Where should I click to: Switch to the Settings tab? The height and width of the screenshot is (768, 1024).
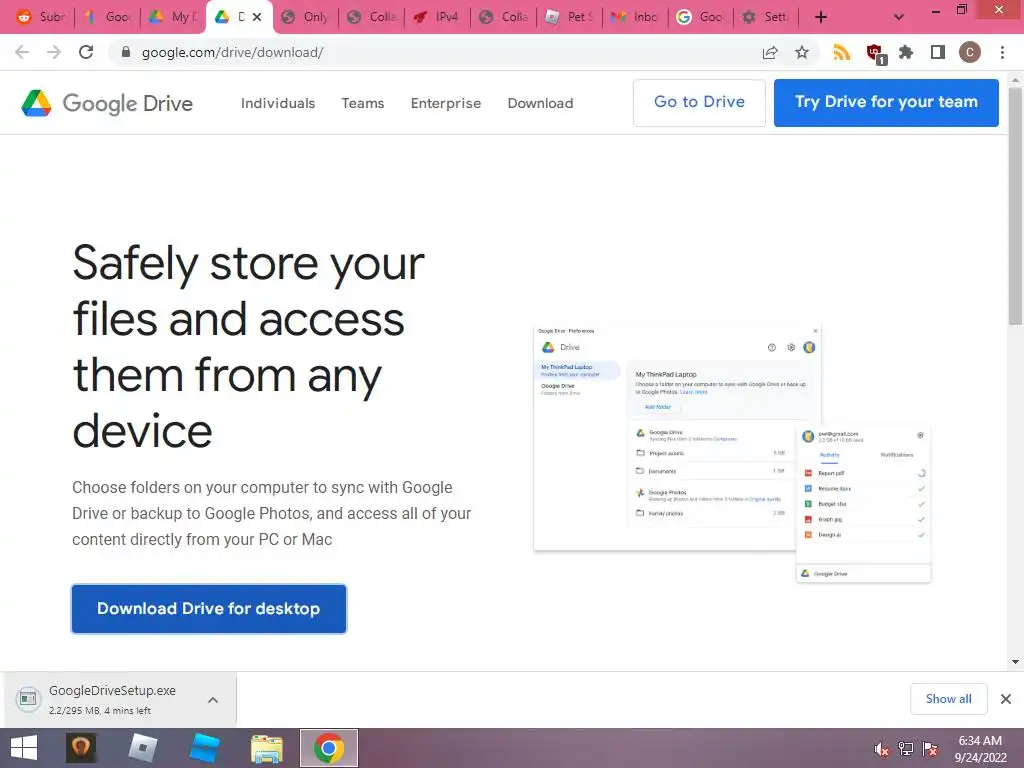[765, 17]
